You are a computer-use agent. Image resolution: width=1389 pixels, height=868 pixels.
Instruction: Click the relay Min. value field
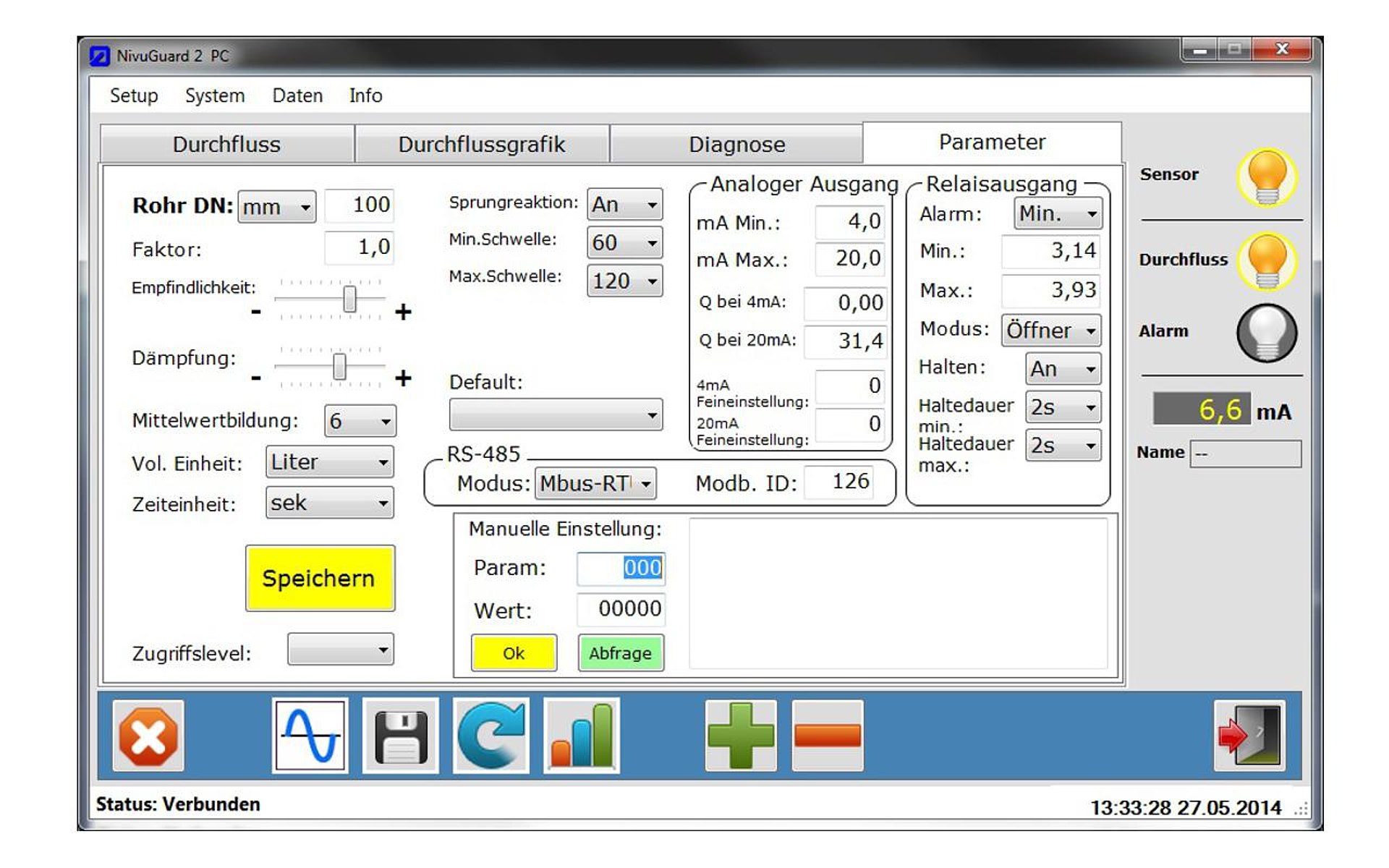(1050, 251)
